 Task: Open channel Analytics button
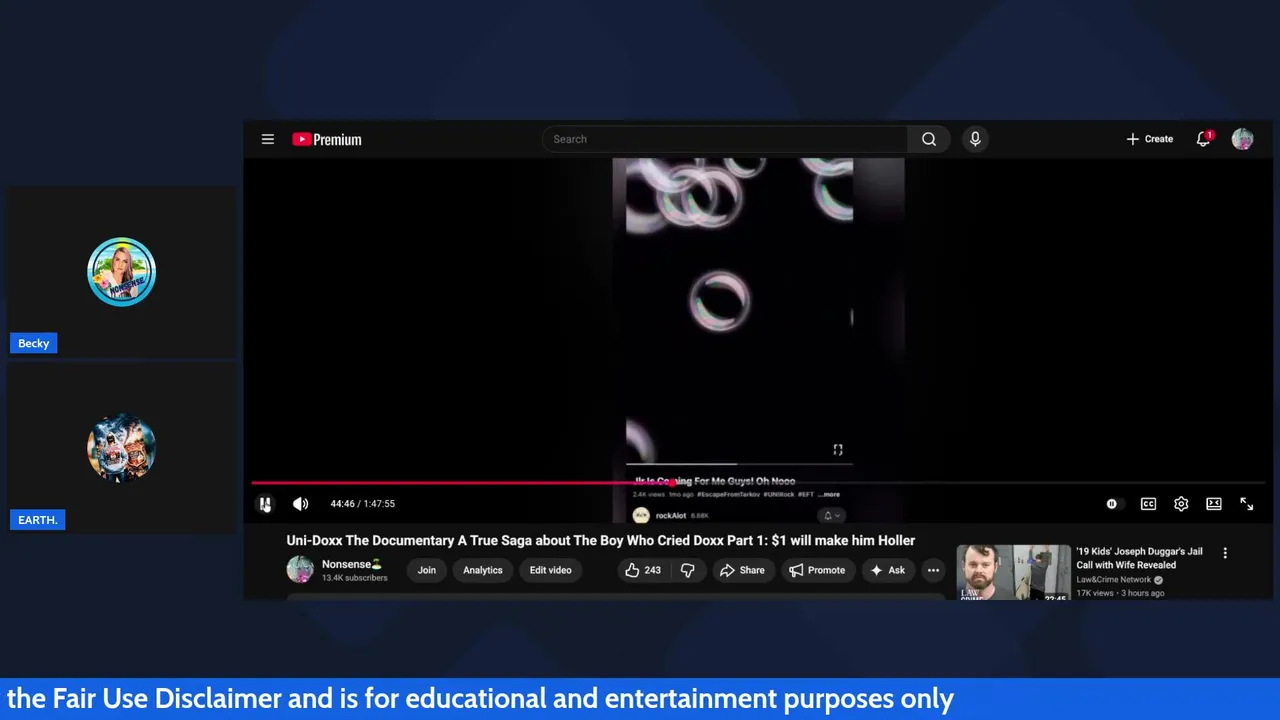tap(483, 570)
